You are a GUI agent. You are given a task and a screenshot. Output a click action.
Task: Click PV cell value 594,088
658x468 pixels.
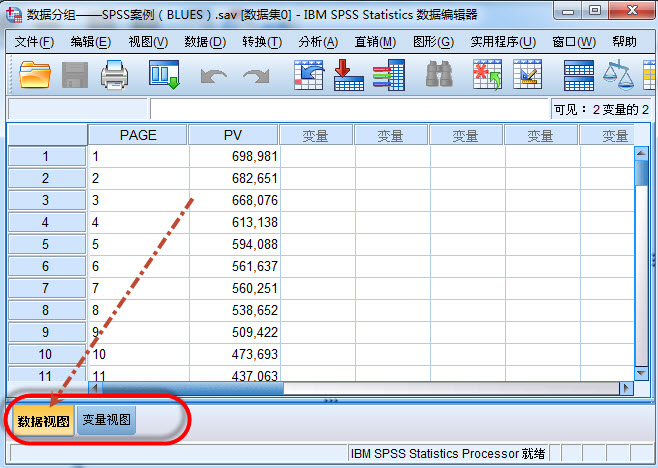pyautogui.click(x=235, y=244)
